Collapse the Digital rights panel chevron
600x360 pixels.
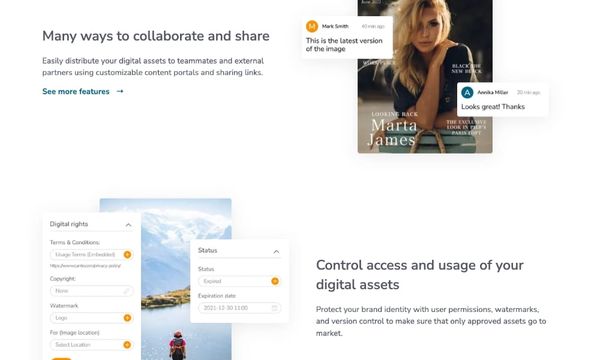(129, 225)
